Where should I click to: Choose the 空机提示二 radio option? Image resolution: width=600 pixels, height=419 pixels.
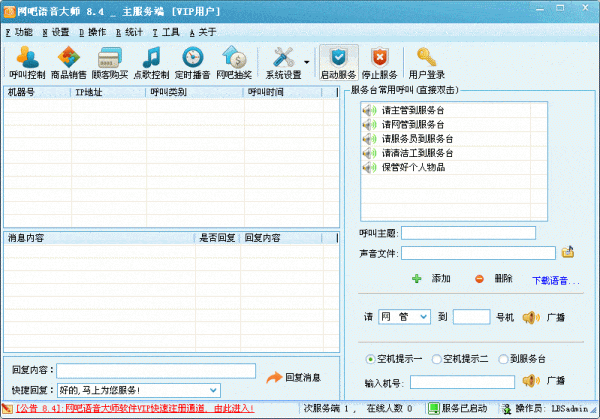[x=437, y=359]
